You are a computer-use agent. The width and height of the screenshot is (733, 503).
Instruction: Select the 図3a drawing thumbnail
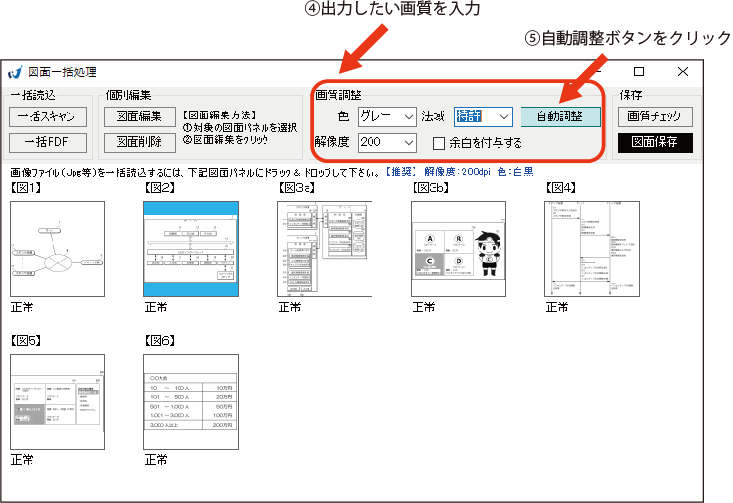pos(325,248)
